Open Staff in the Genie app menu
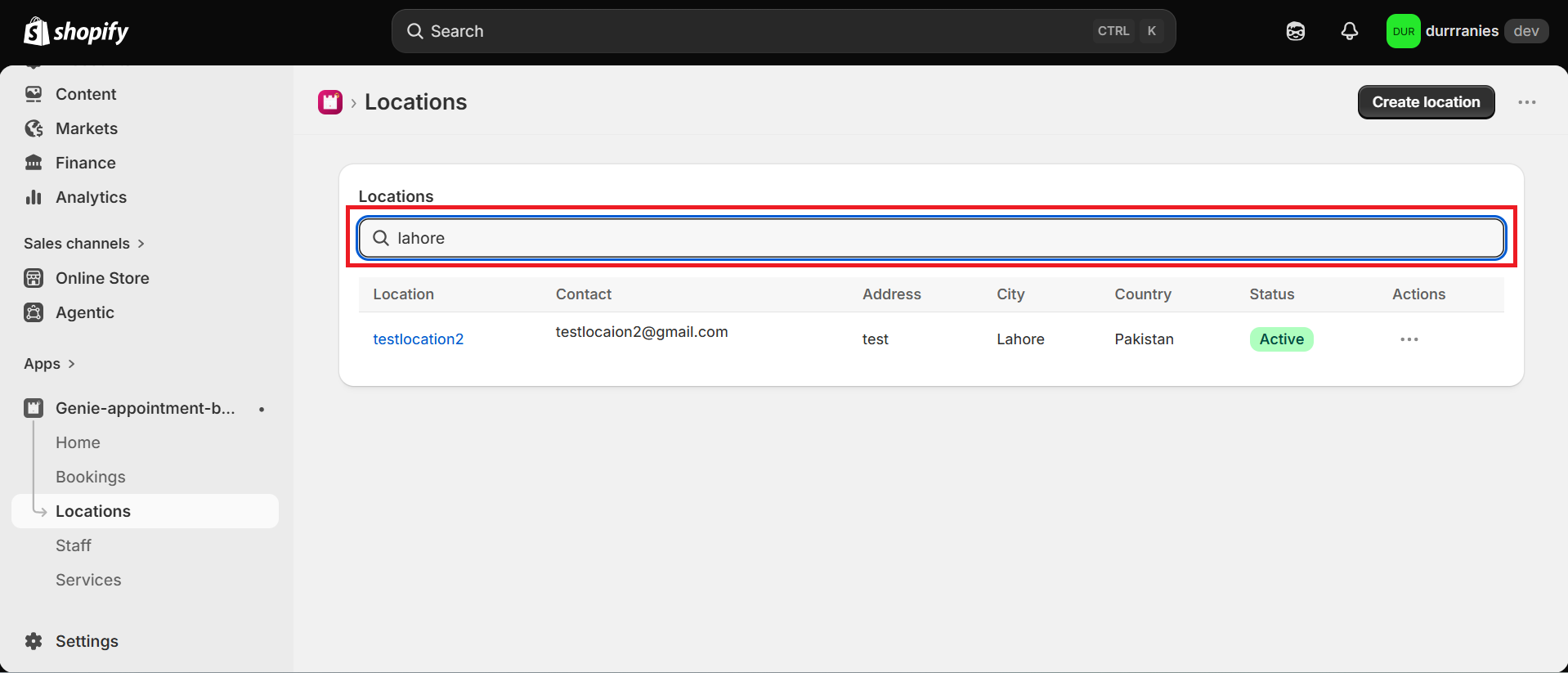 coord(74,545)
